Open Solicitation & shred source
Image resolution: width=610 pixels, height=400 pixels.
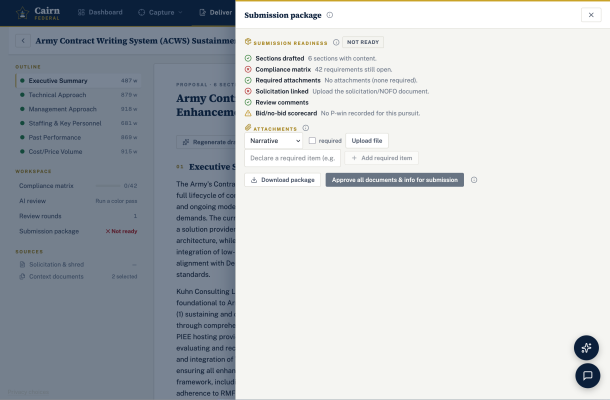[x=78, y=265]
